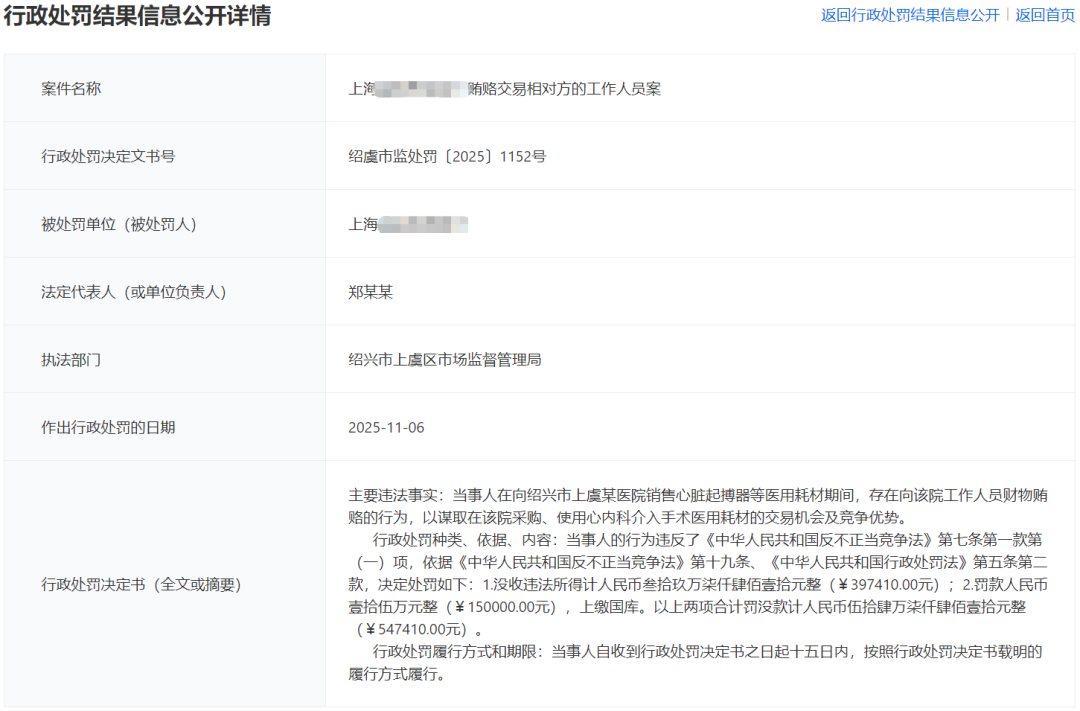This screenshot has width=1080, height=711.
Task: Click the agency name 绍兴市上虞区市场监督管理局
Action: click(x=445, y=359)
